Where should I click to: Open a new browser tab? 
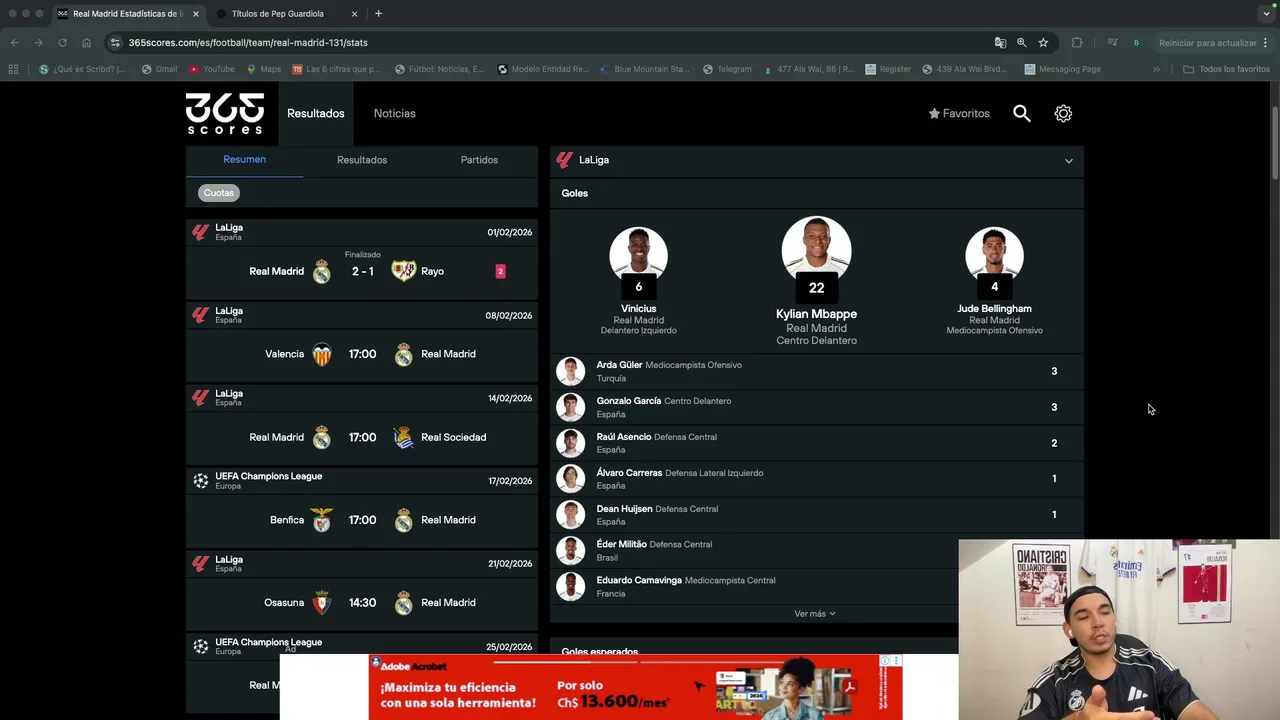pos(378,14)
